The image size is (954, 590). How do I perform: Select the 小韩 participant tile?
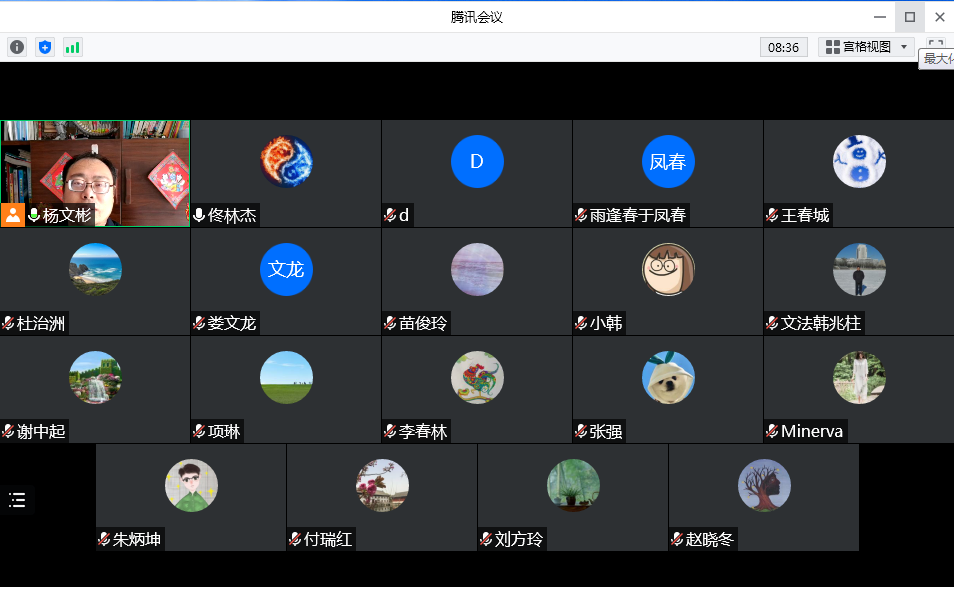(x=667, y=281)
